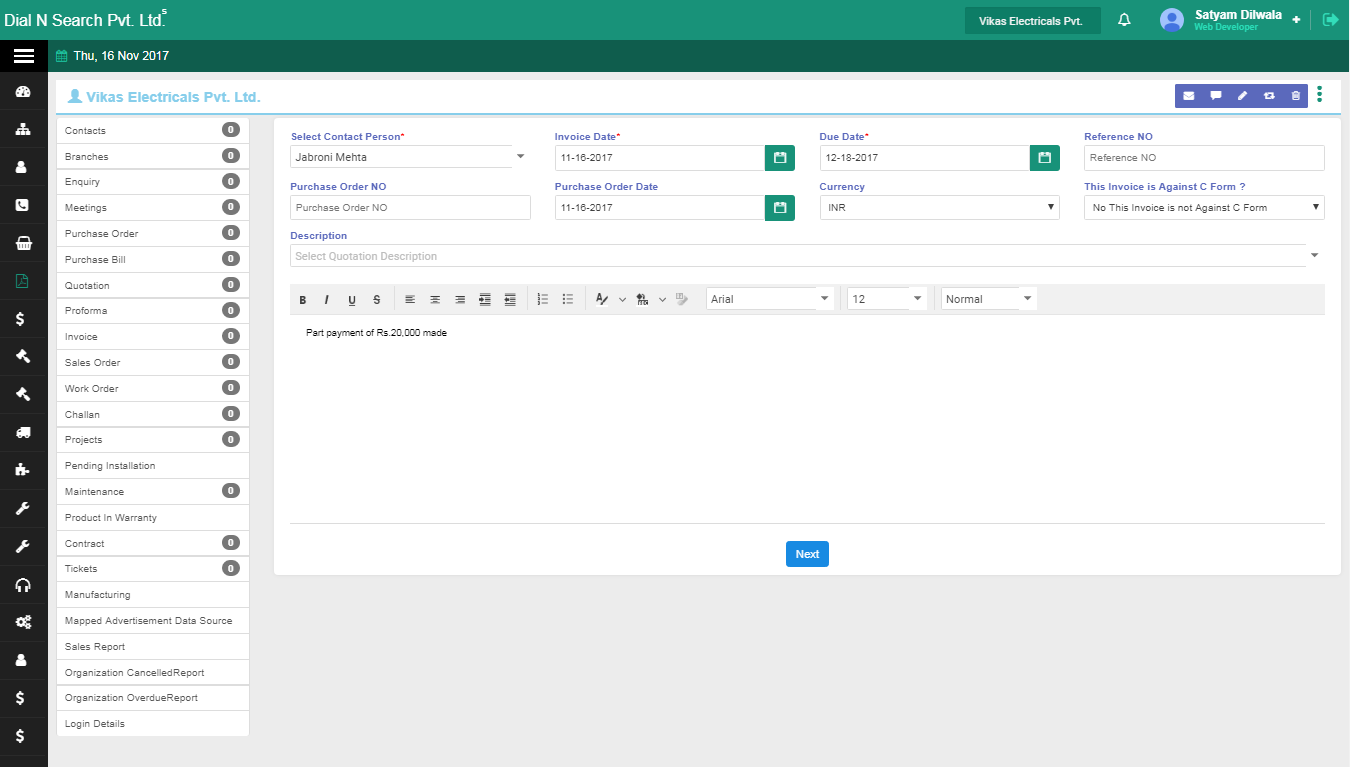Click the headphones support icon in the sidebar
The height and width of the screenshot is (767, 1350).
tap(23, 585)
